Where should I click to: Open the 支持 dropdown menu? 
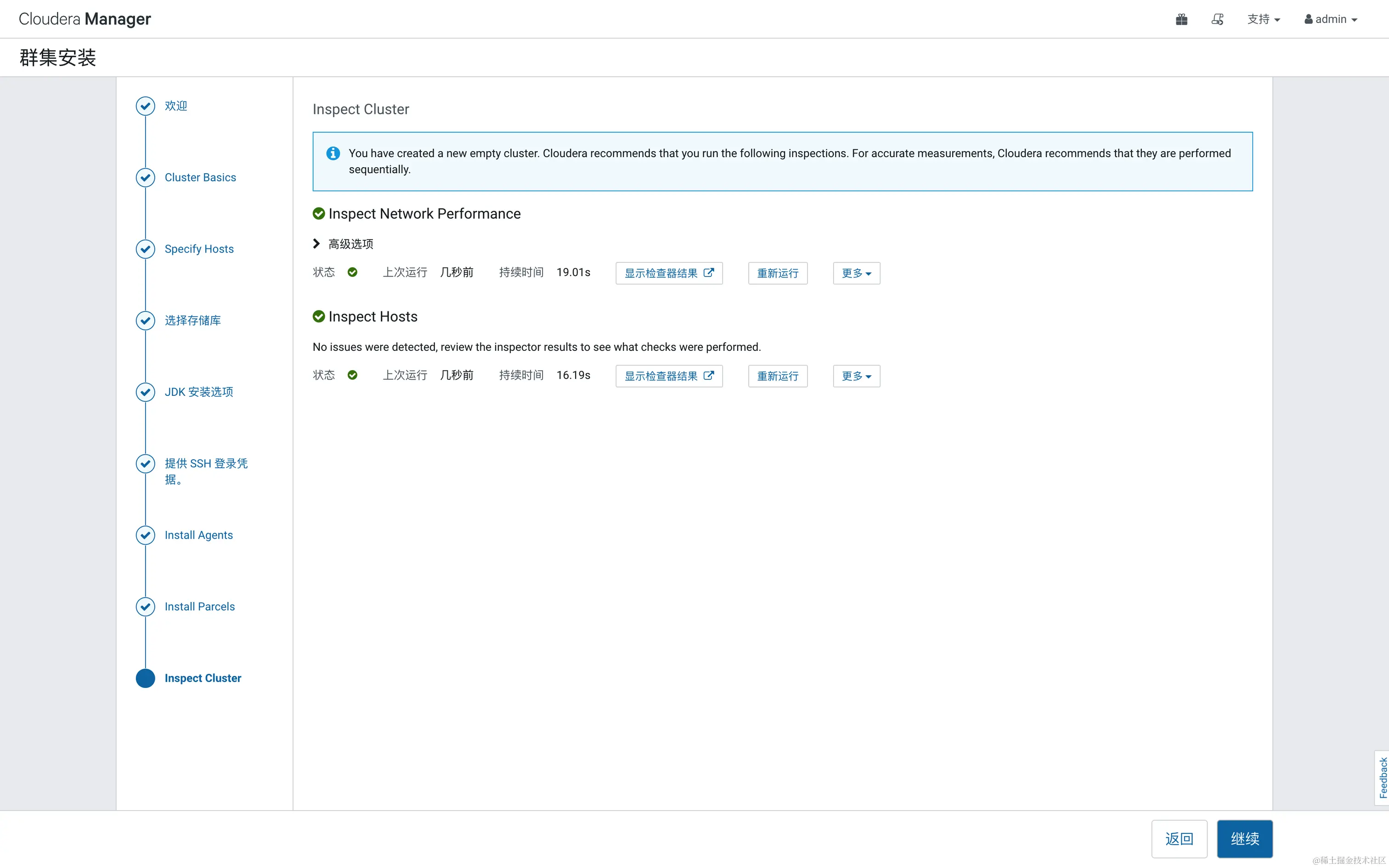click(x=1263, y=19)
